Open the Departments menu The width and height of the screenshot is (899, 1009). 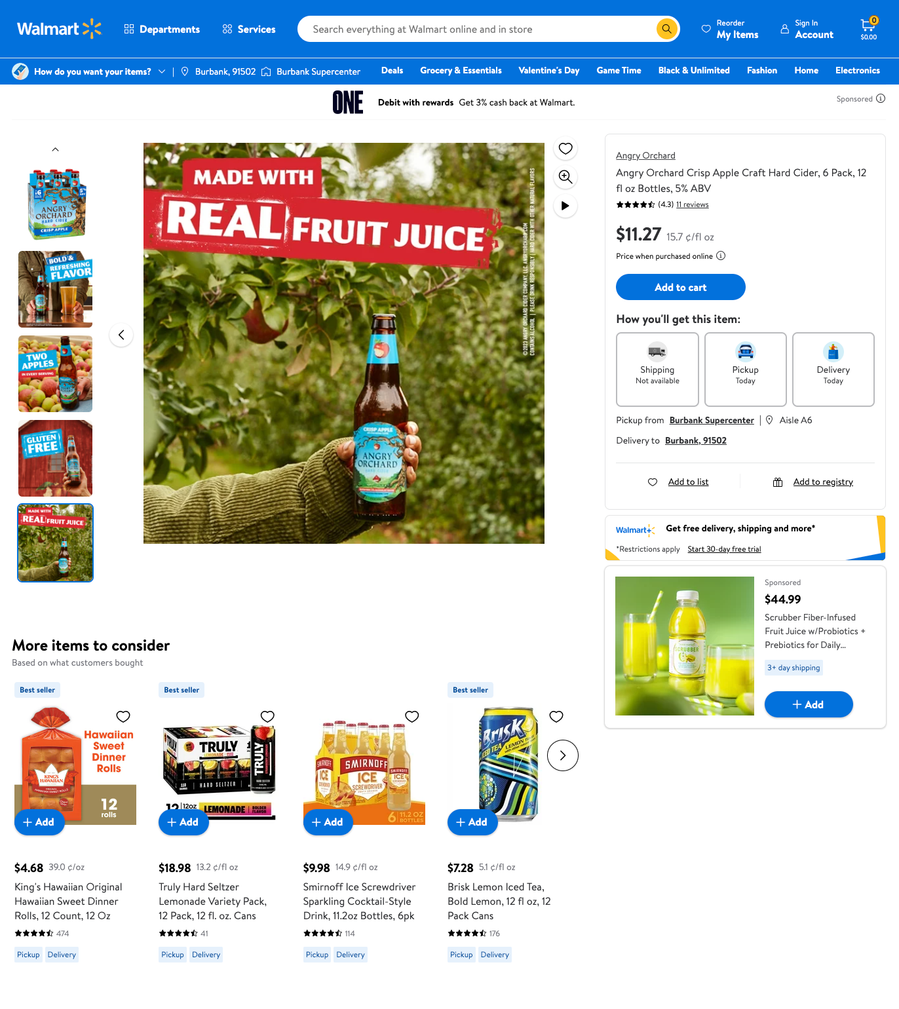162,29
